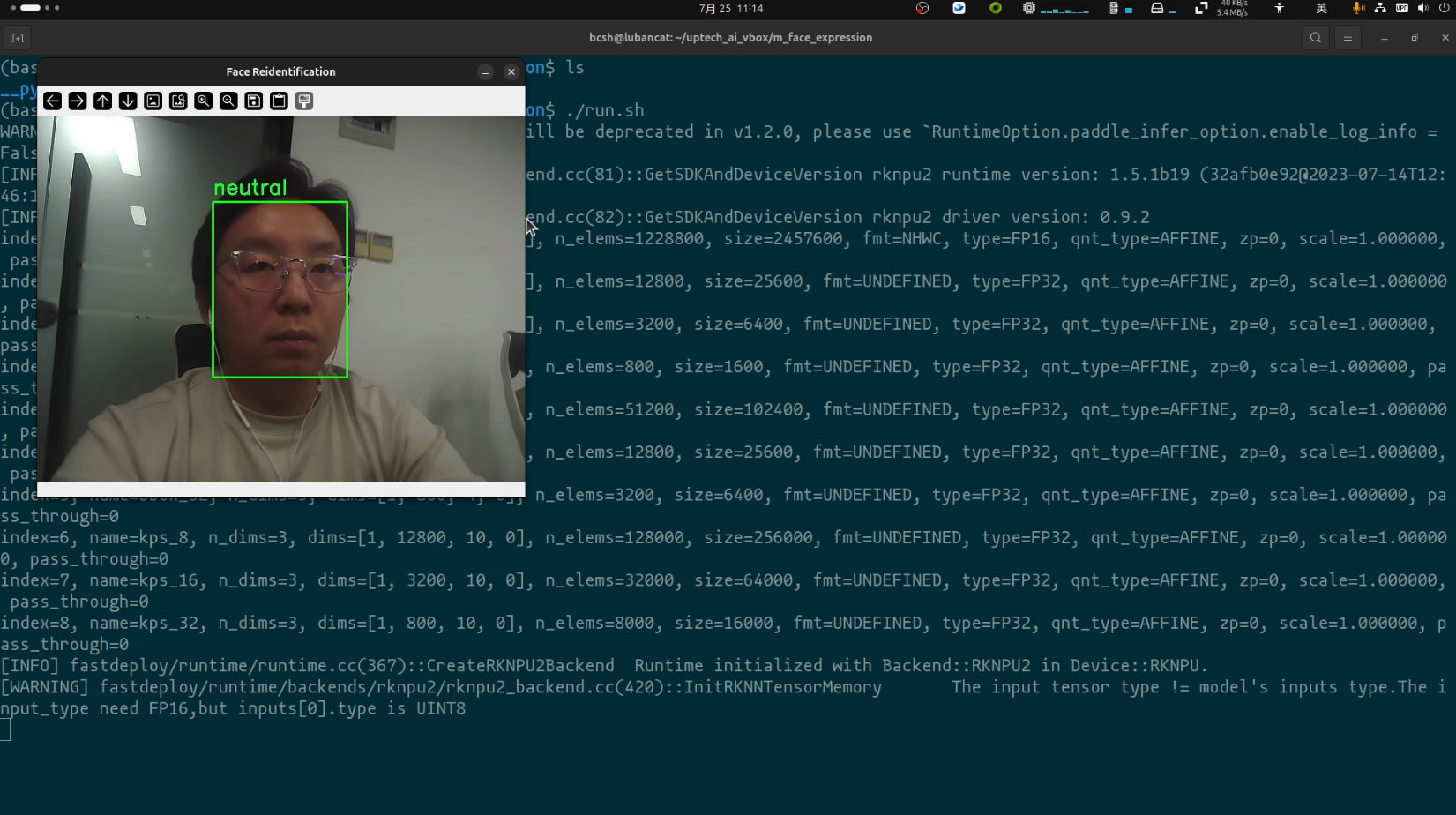Viewport: 1456px width, 815px height.
Task: Click the "index=8, name=kps_32" output line
Action: click(x=723, y=624)
